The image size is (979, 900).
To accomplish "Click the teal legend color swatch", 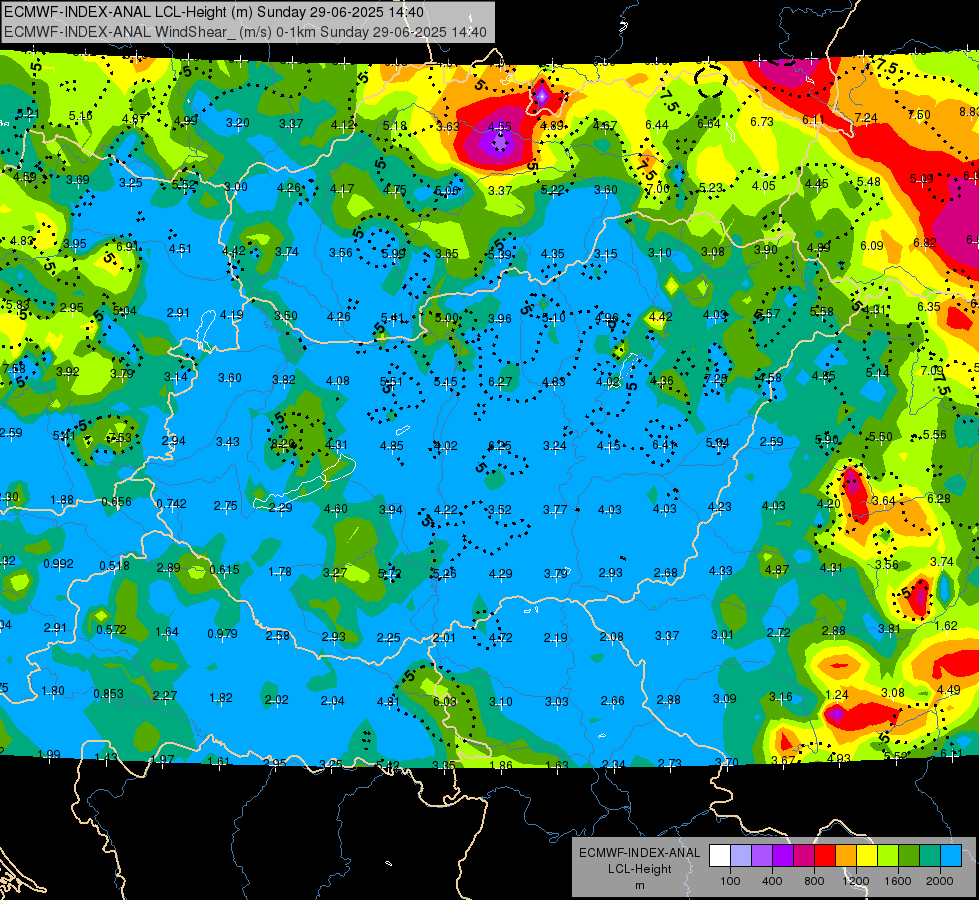I will click(x=930, y=856).
